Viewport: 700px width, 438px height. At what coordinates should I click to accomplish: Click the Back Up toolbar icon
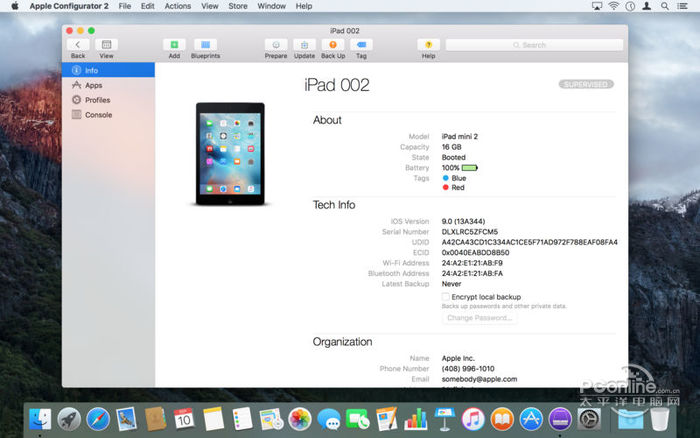click(333, 45)
